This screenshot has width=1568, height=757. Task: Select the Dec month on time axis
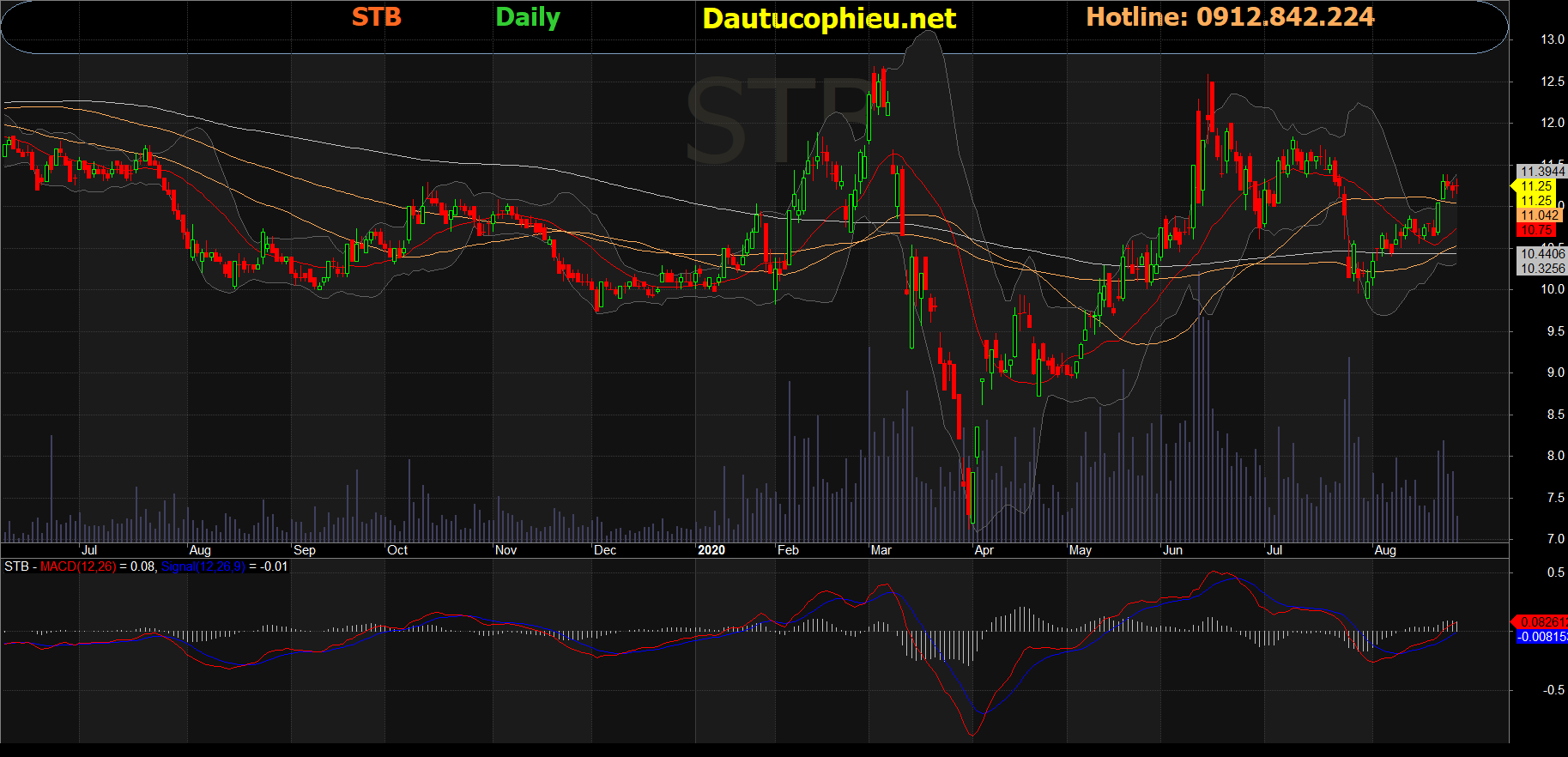[x=604, y=550]
